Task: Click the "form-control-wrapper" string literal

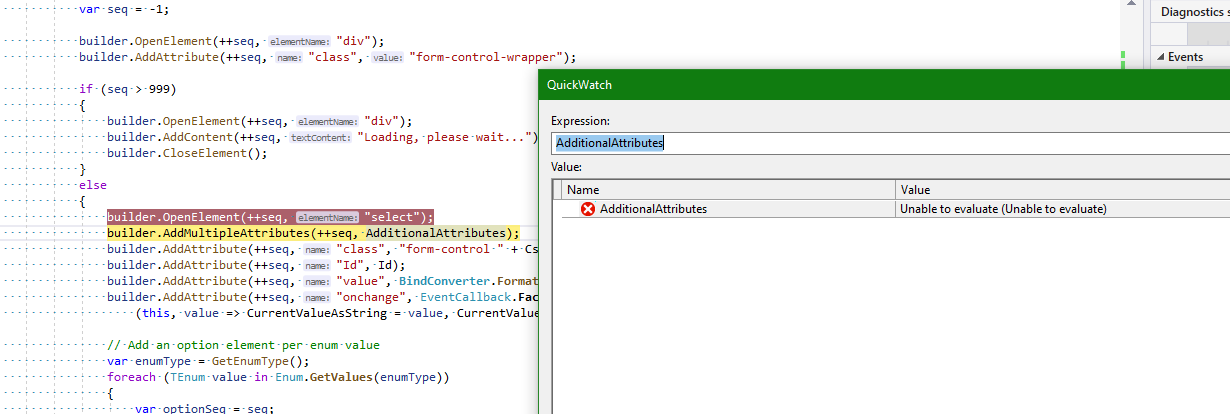Action: [x=490, y=57]
